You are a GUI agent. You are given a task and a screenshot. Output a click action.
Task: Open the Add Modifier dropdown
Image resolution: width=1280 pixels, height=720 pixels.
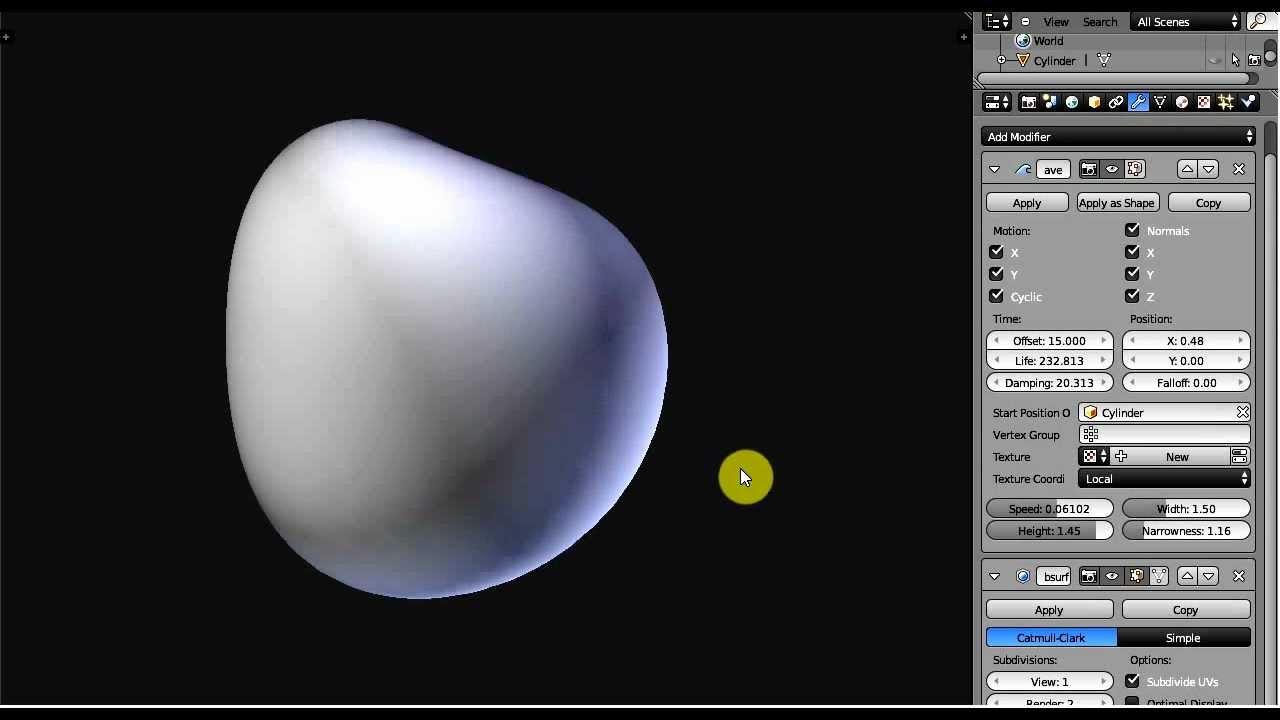point(1118,137)
